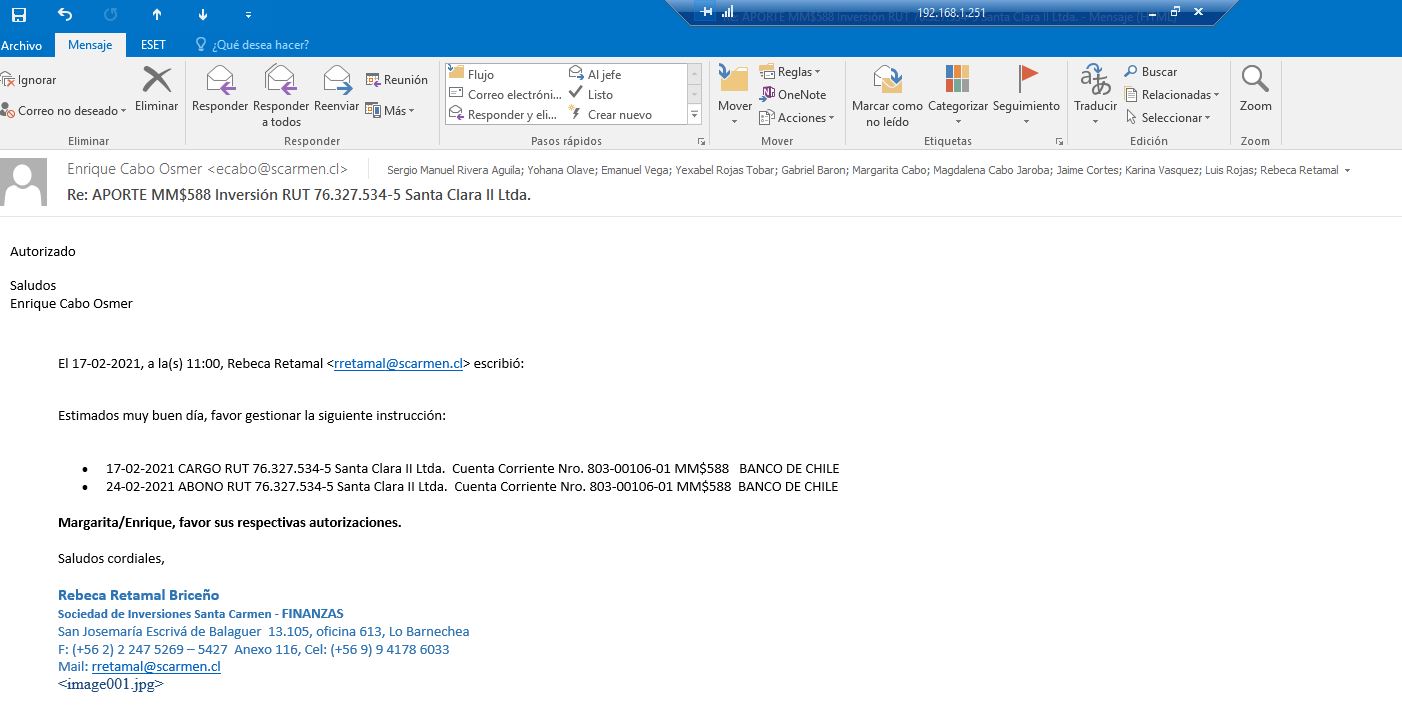Click rretamal@scarmen.cl link in quoted header

398,364
